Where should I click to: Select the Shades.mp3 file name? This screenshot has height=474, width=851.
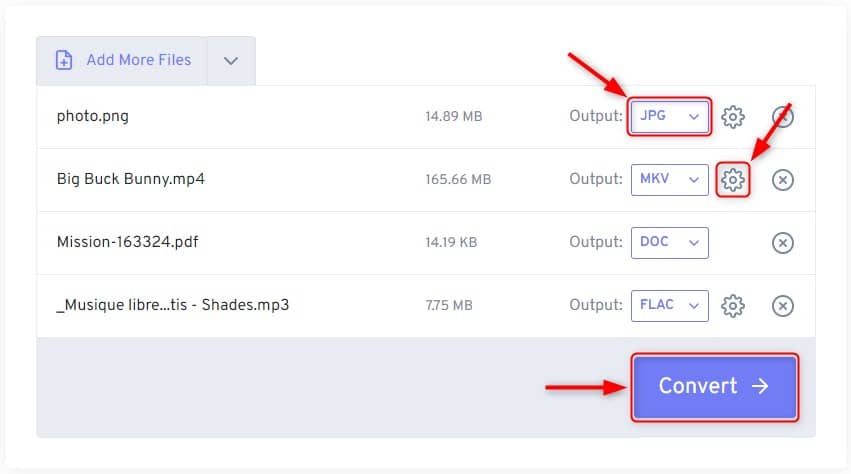[173, 305]
